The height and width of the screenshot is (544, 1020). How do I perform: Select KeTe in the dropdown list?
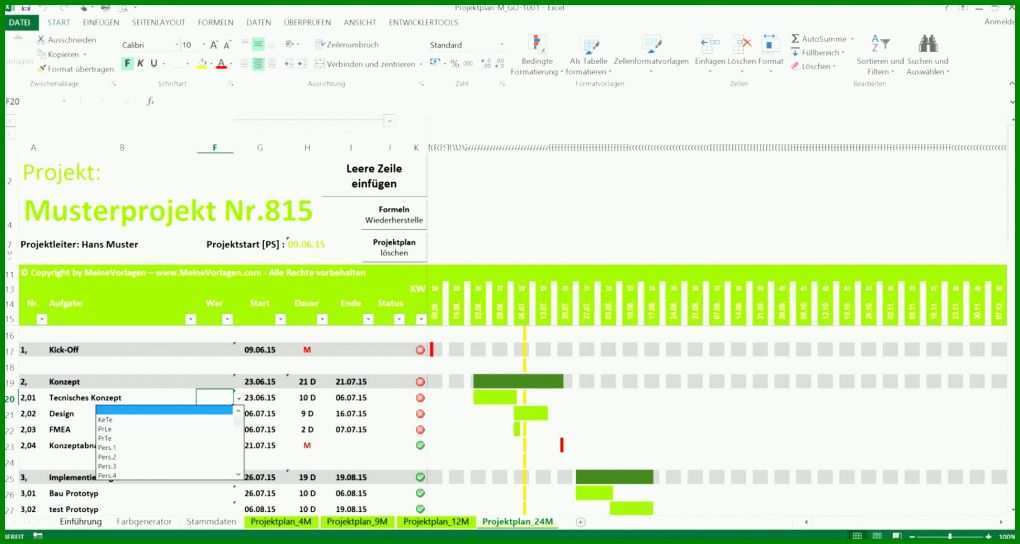[105, 420]
